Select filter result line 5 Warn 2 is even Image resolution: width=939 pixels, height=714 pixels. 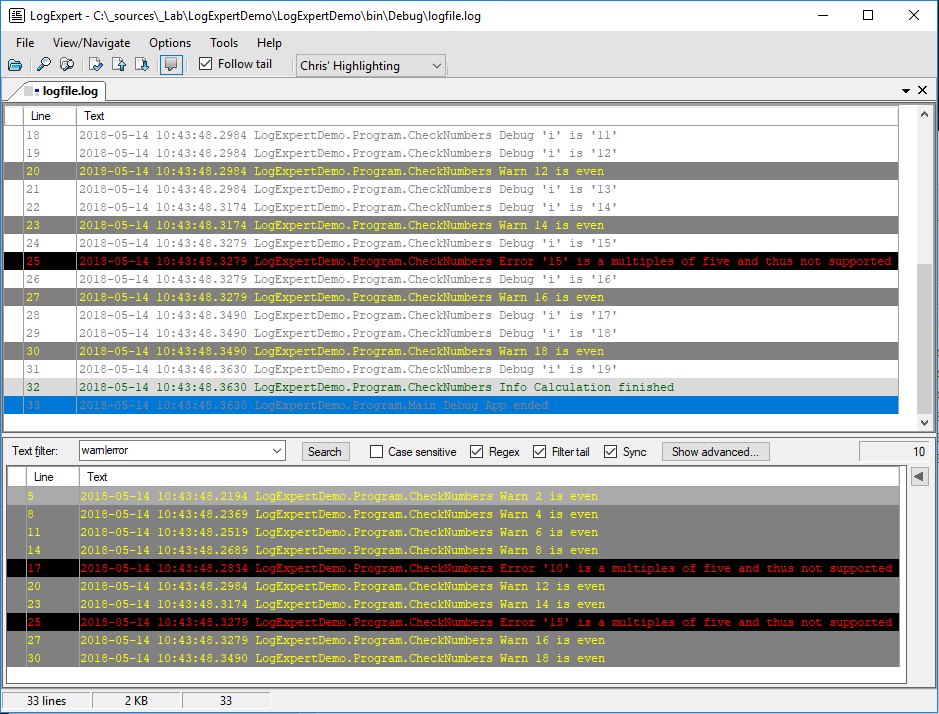coord(453,496)
